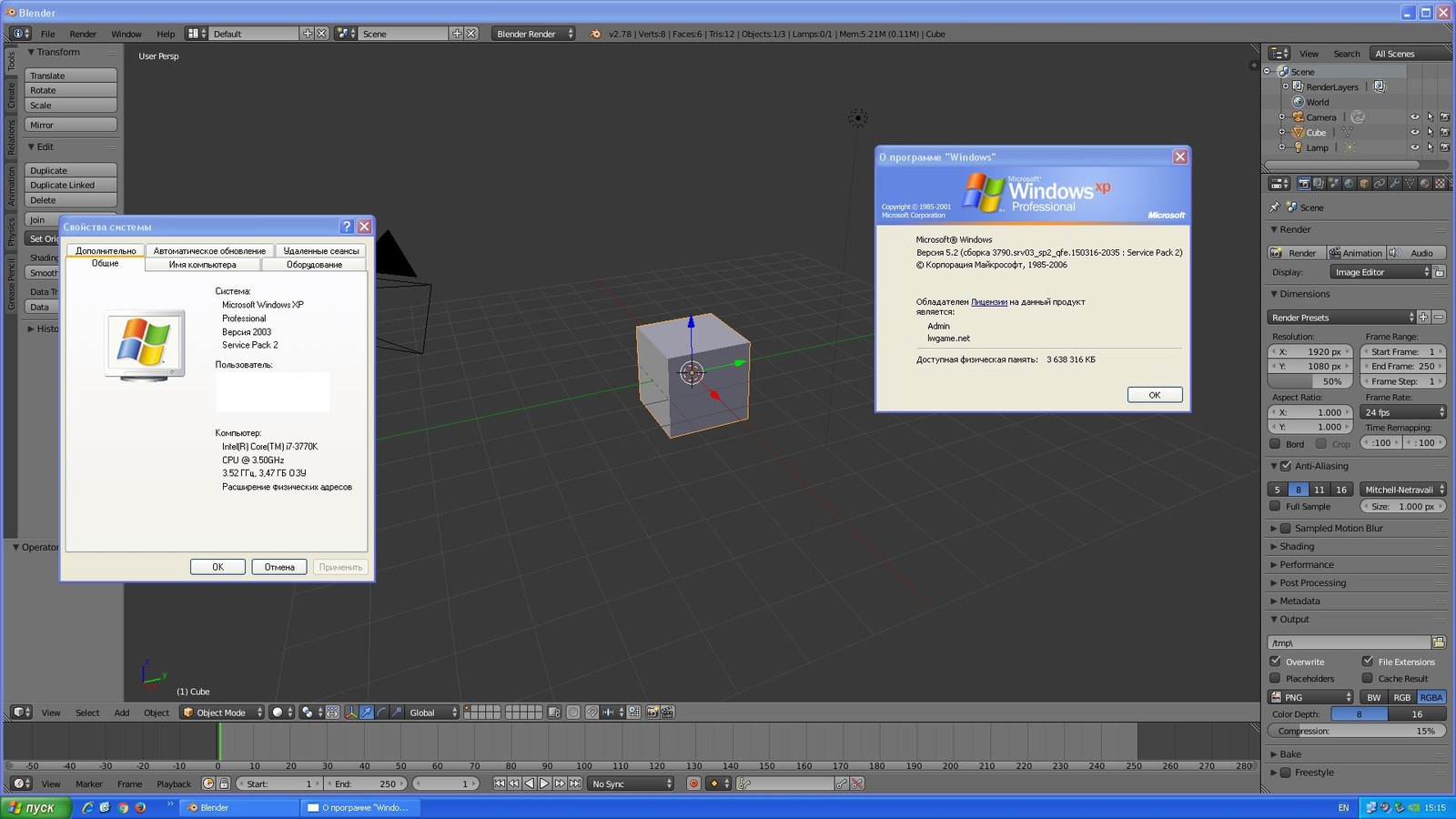This screenshot has width=1456, height=819.
Task: Enable the translate manipulator arrow icon
Action: pyautogui.click(x=366, y=713)
